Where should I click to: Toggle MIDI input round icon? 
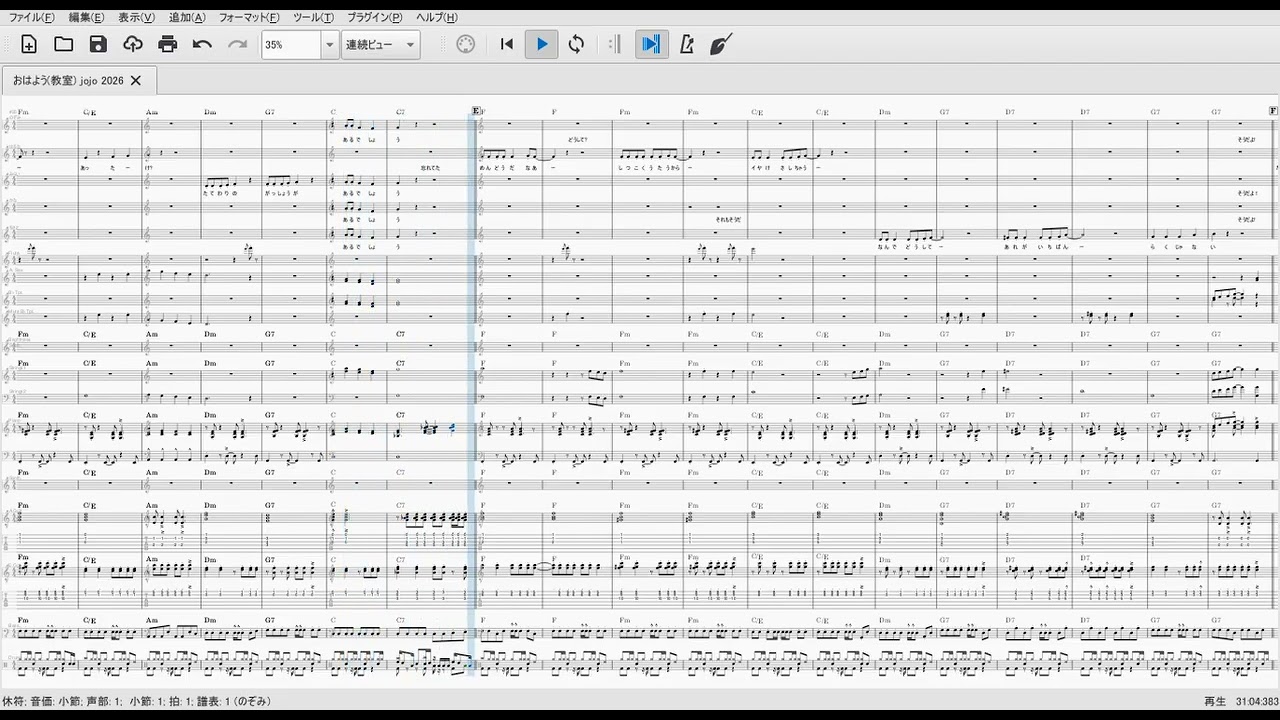(x=466, y=44)
